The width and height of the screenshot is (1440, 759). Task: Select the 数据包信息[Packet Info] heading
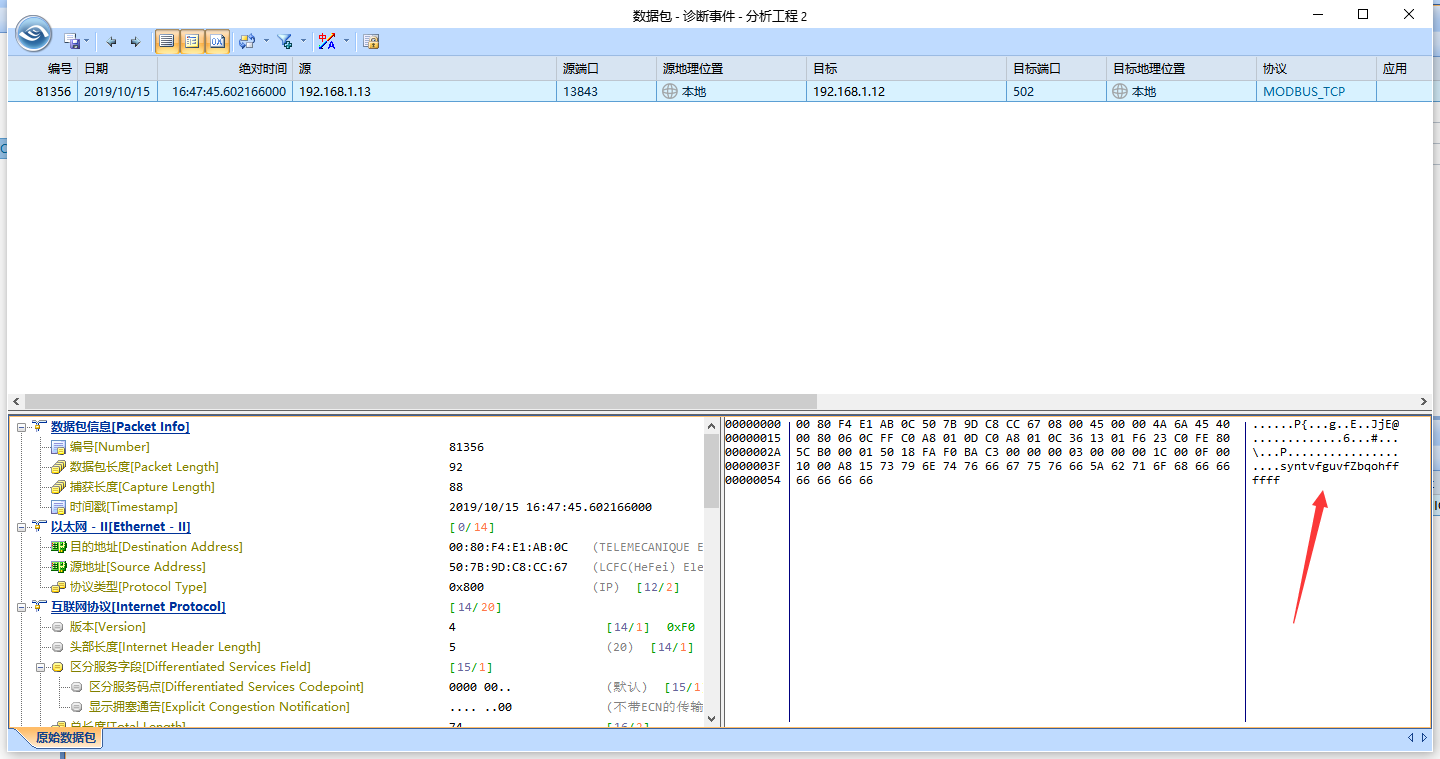(120, 427)
